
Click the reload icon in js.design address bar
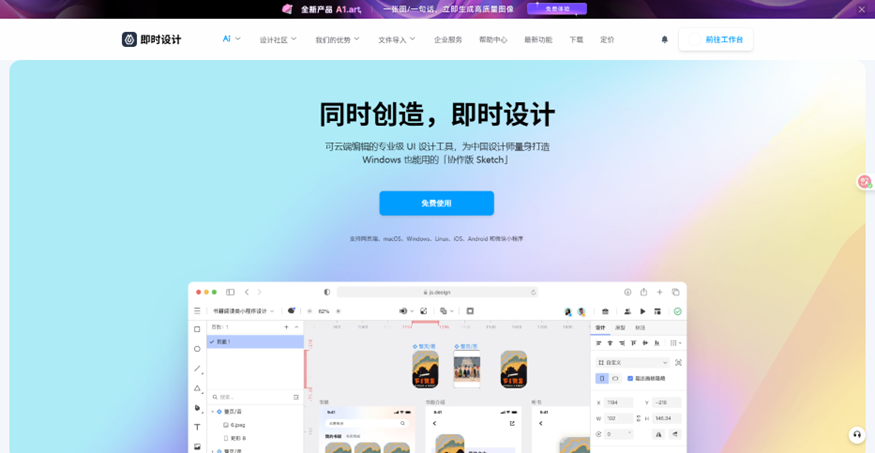pyautogui.click(x=533, y=292)
